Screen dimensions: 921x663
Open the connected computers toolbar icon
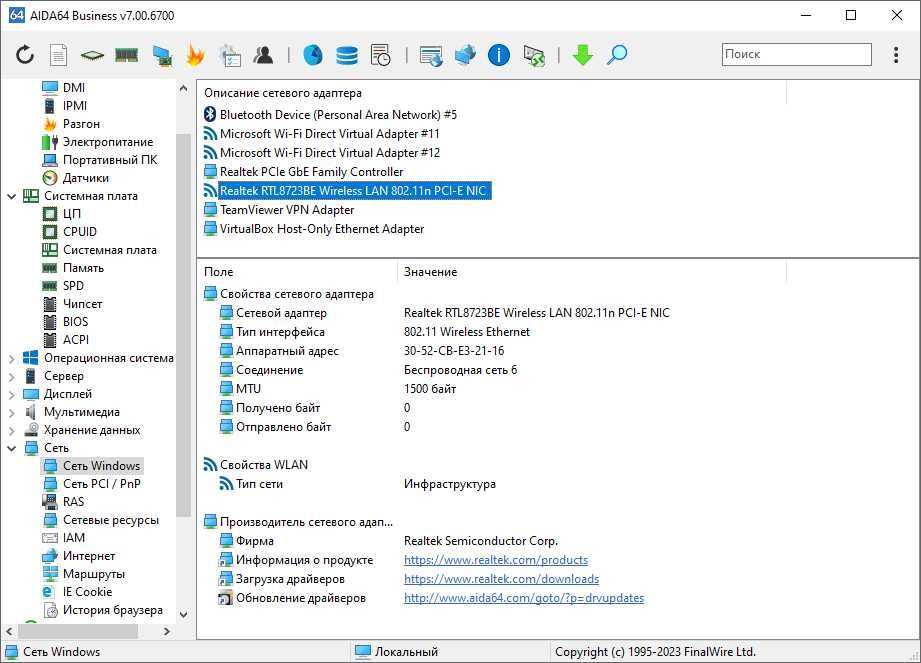pos(465,55)
